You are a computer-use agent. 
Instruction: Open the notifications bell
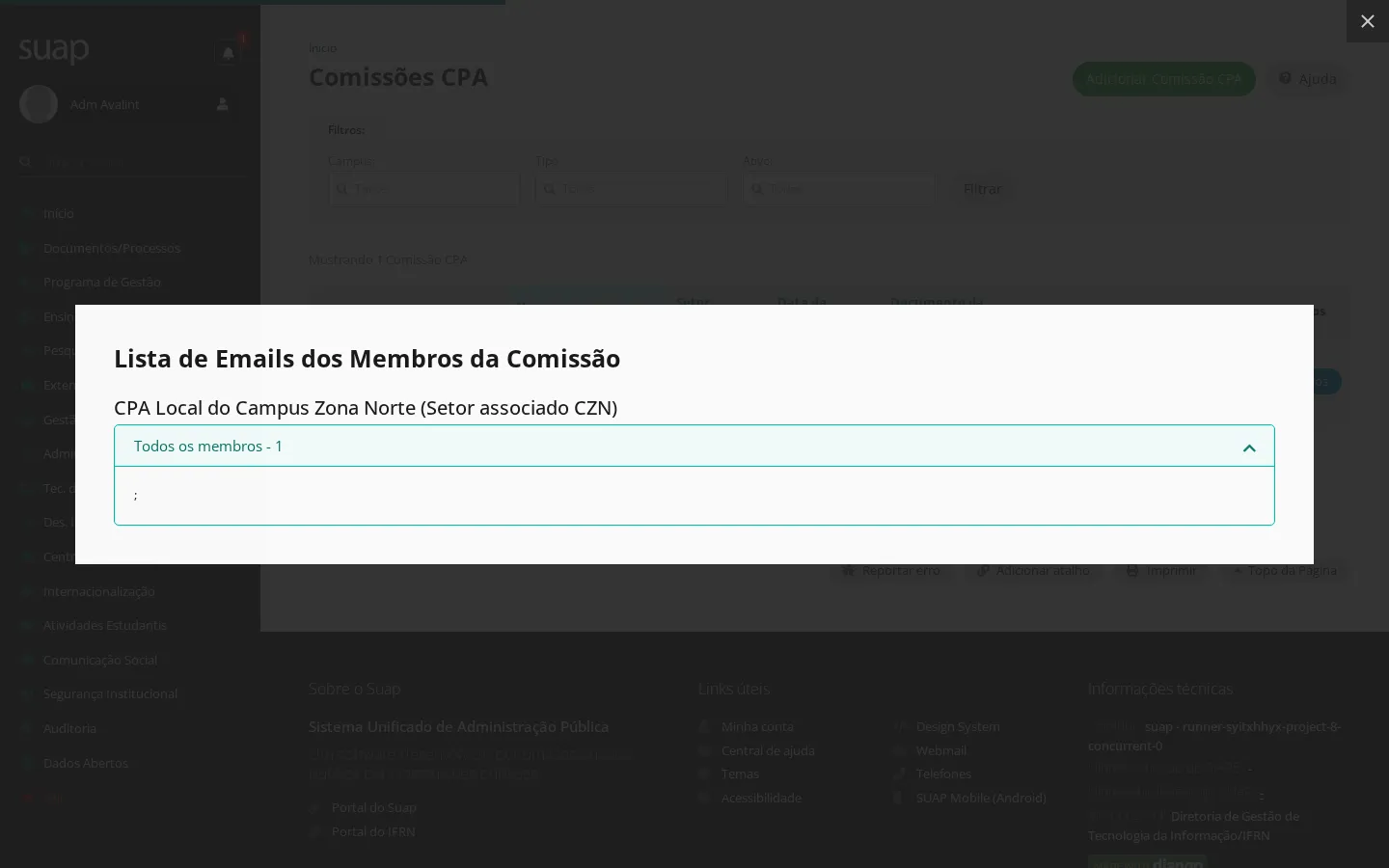[228, 54]
